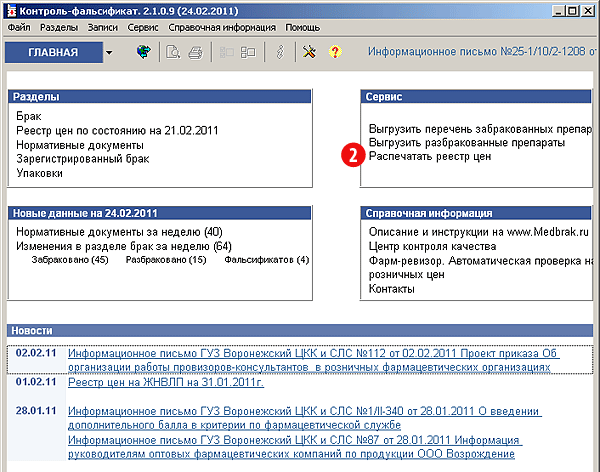
Task: Click the first greyed list-view icon
Action: click(227, 52)
